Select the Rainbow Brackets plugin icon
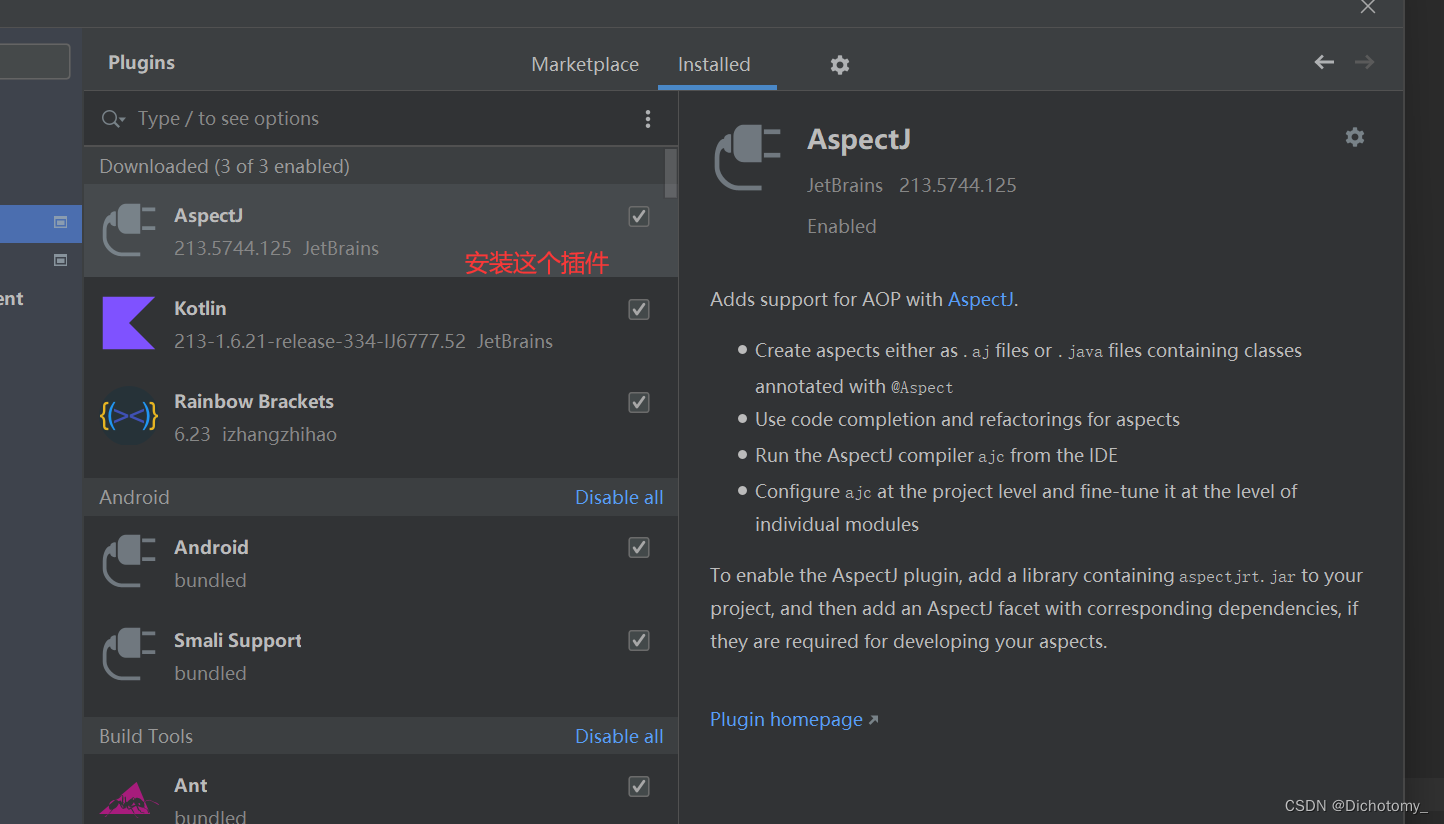Viewport: 1444px width, 824px height. pos(128,416)
